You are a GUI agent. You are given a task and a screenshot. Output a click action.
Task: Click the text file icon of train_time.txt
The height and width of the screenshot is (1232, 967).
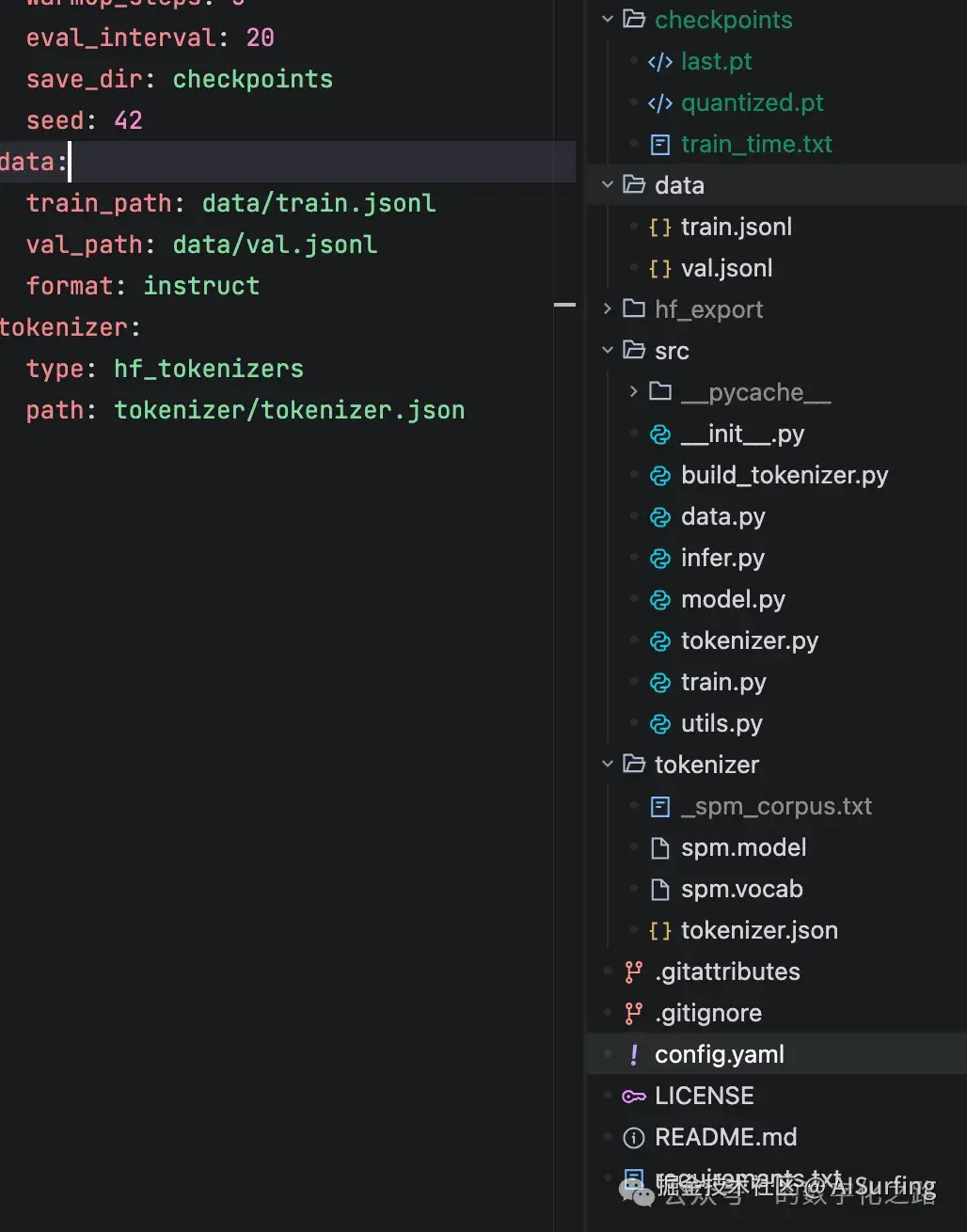pos(660,144)
